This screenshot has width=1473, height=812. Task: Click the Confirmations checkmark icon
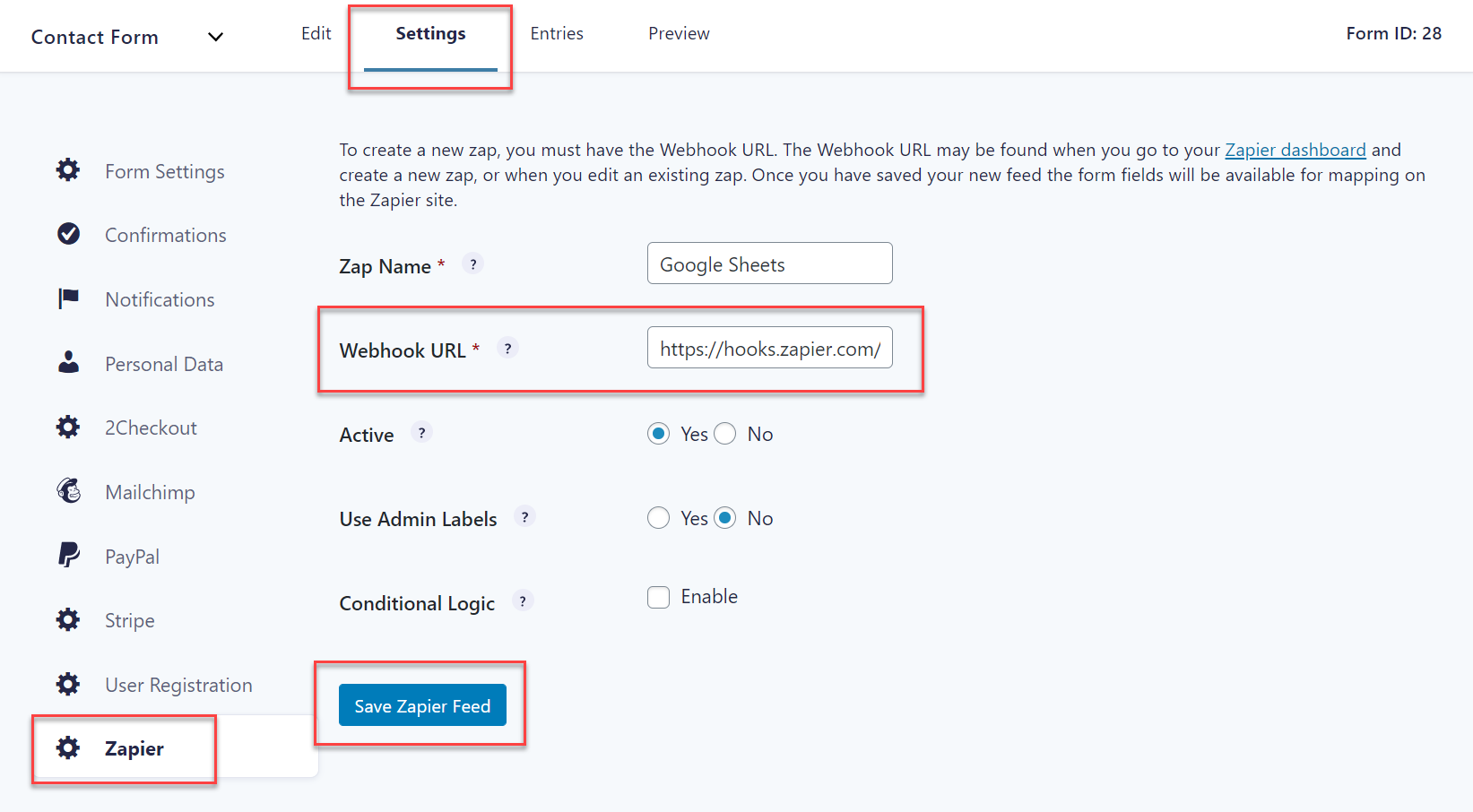click(68, 234)
